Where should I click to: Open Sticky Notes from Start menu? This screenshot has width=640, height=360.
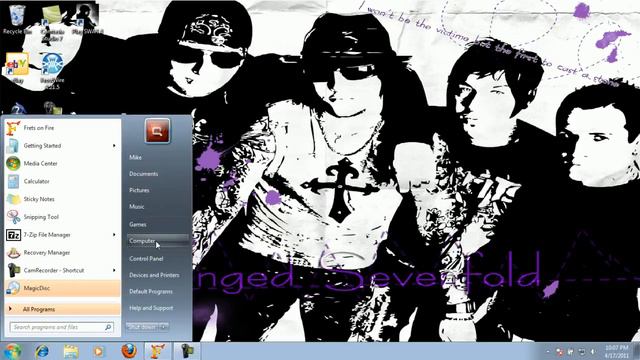click(62, 199)
